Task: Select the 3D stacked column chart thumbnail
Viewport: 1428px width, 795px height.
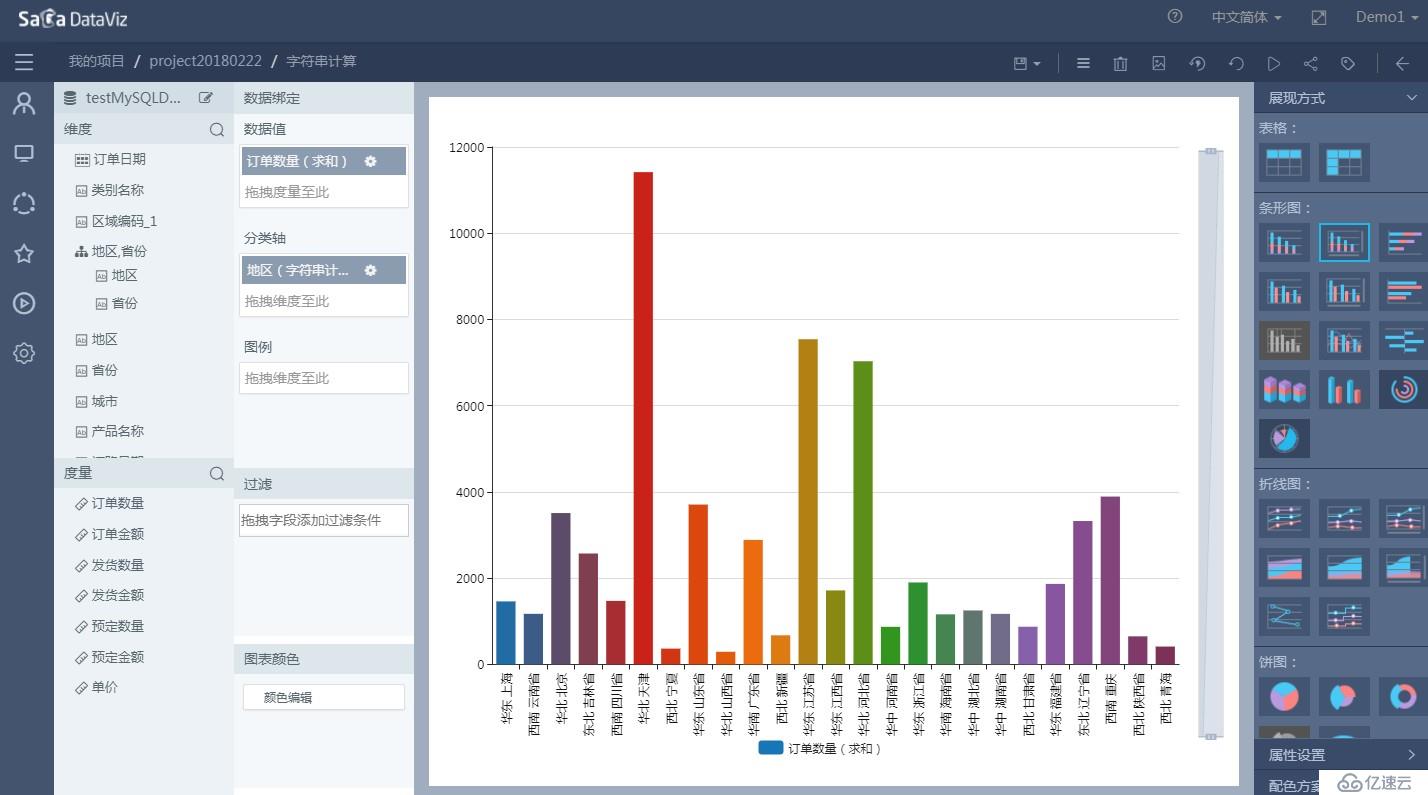Action: [1284, 389]
